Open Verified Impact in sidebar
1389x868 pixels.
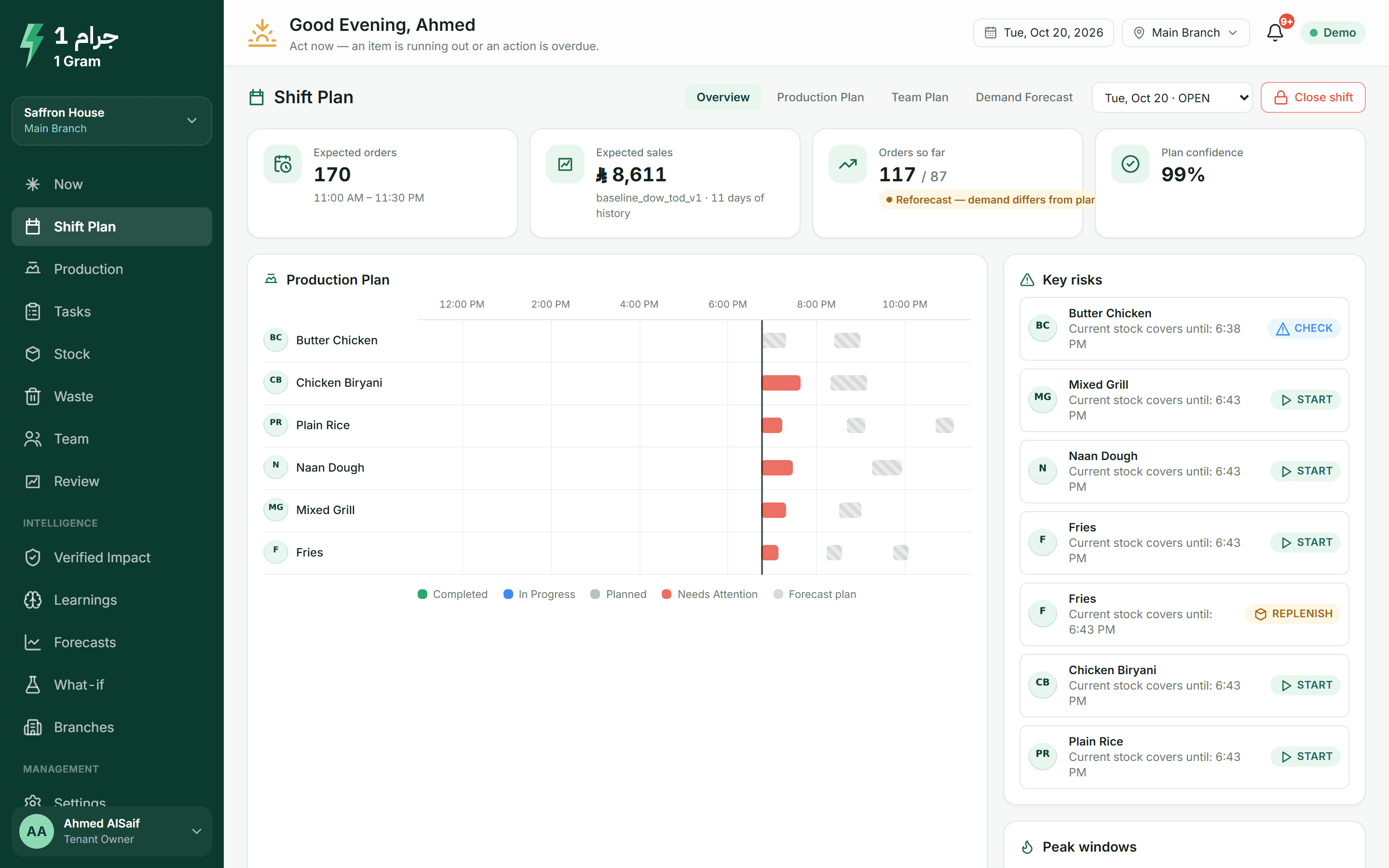pyautogui.click(x=111, y=557)
